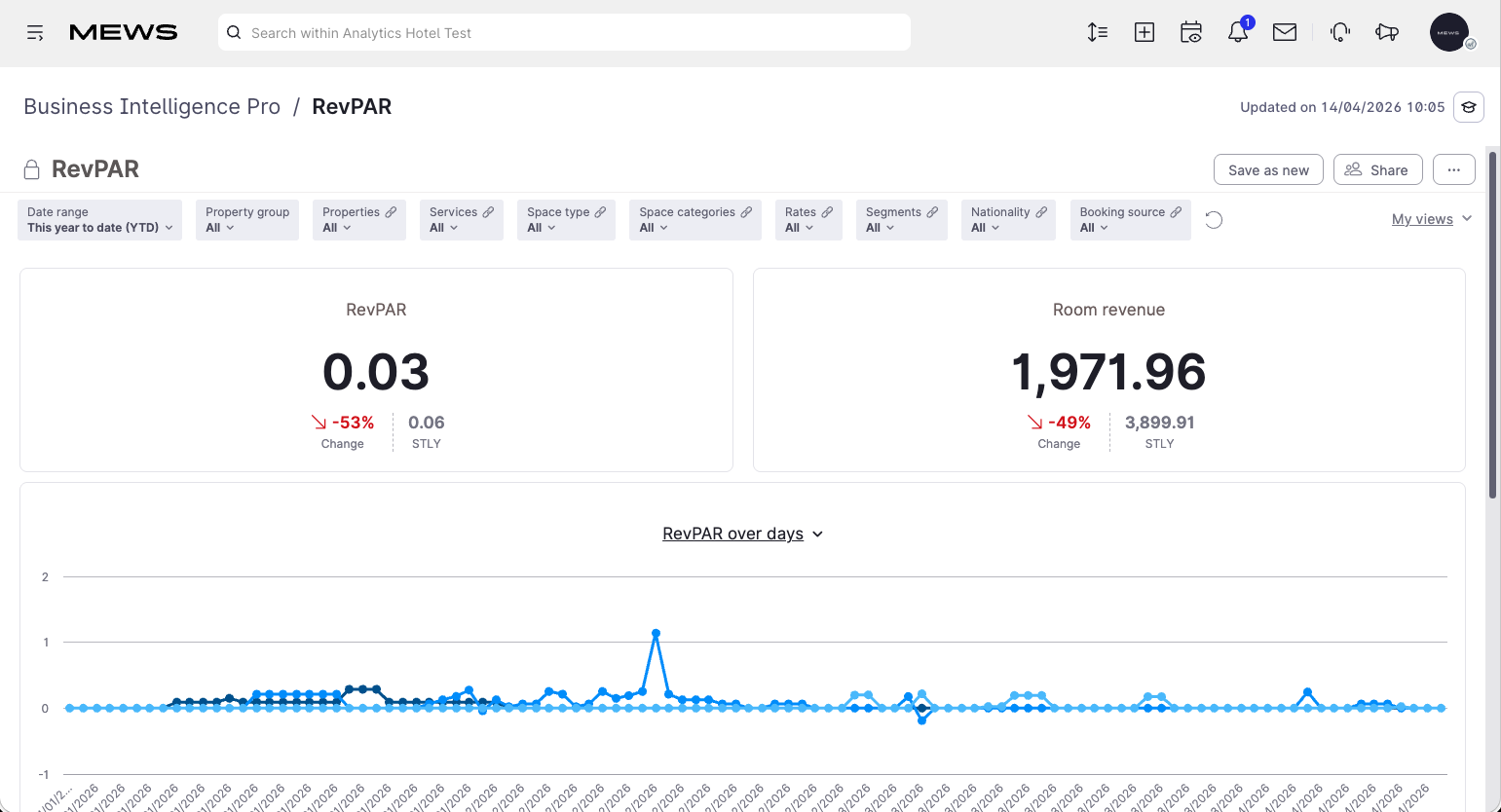This screenshot has height=812, width=1501.
Task: Open the main navigation menu icon
Action: (35, 33)
